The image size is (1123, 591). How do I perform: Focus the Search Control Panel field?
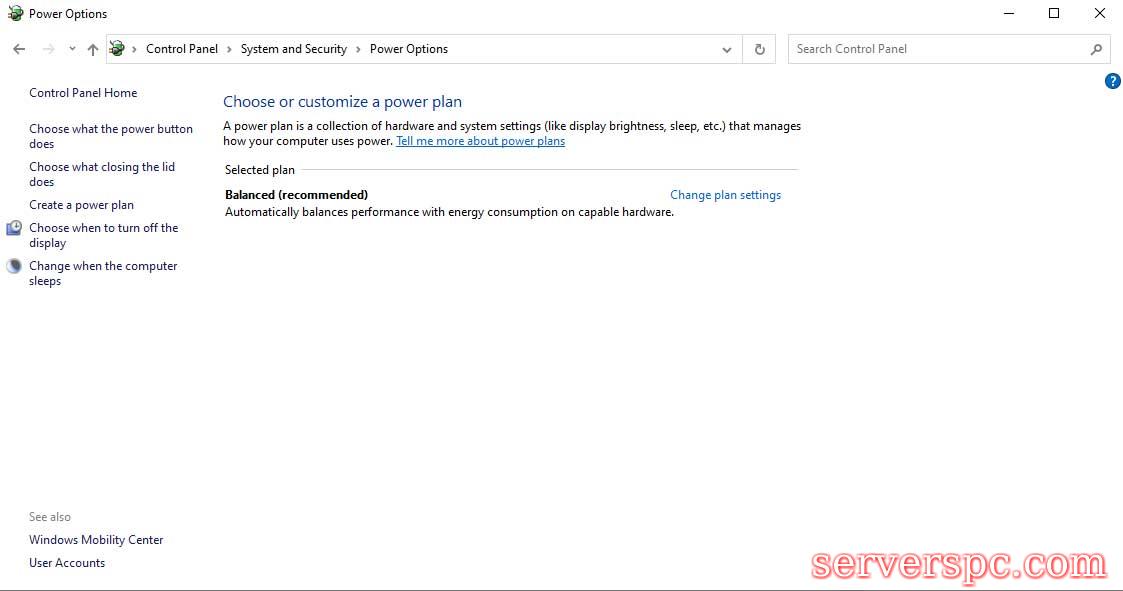point(940,49)
